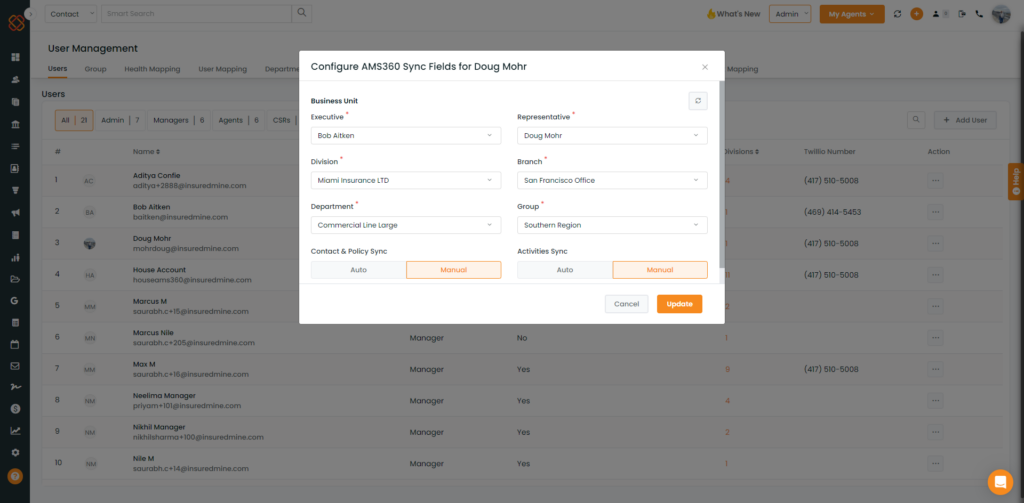Viewport: 1024px width, 503px height.
Task: Sort the users table by Name column
Action: (146, 152)
